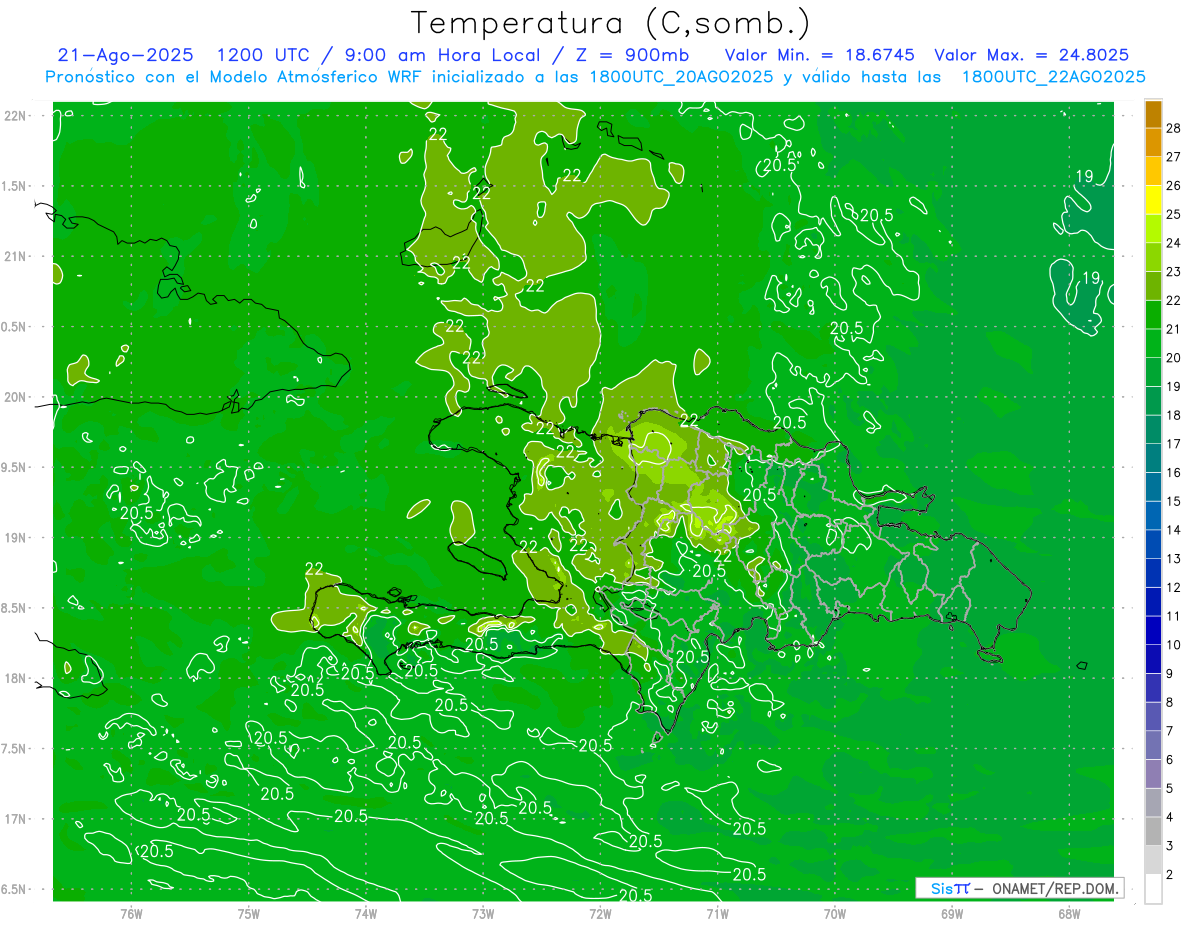Click the '20N' latitude axis label

(x=15, y=397)
